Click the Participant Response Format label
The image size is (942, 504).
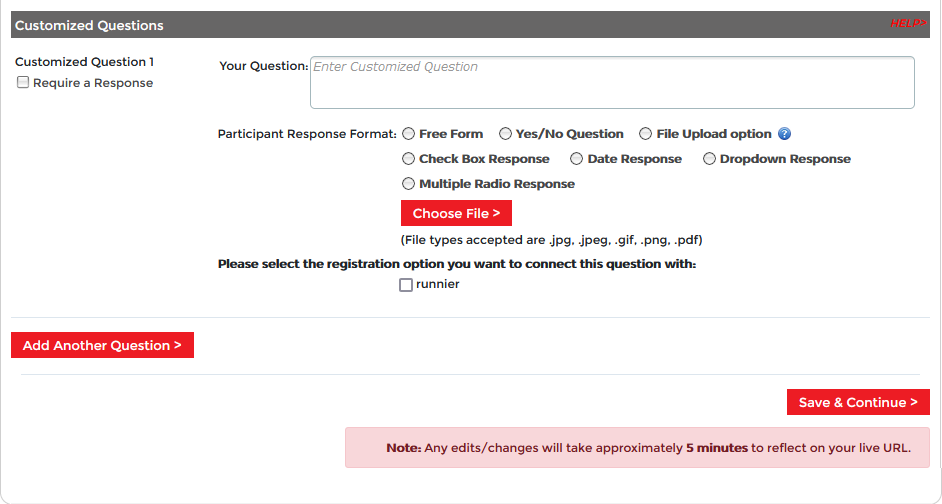pos(307,134)
